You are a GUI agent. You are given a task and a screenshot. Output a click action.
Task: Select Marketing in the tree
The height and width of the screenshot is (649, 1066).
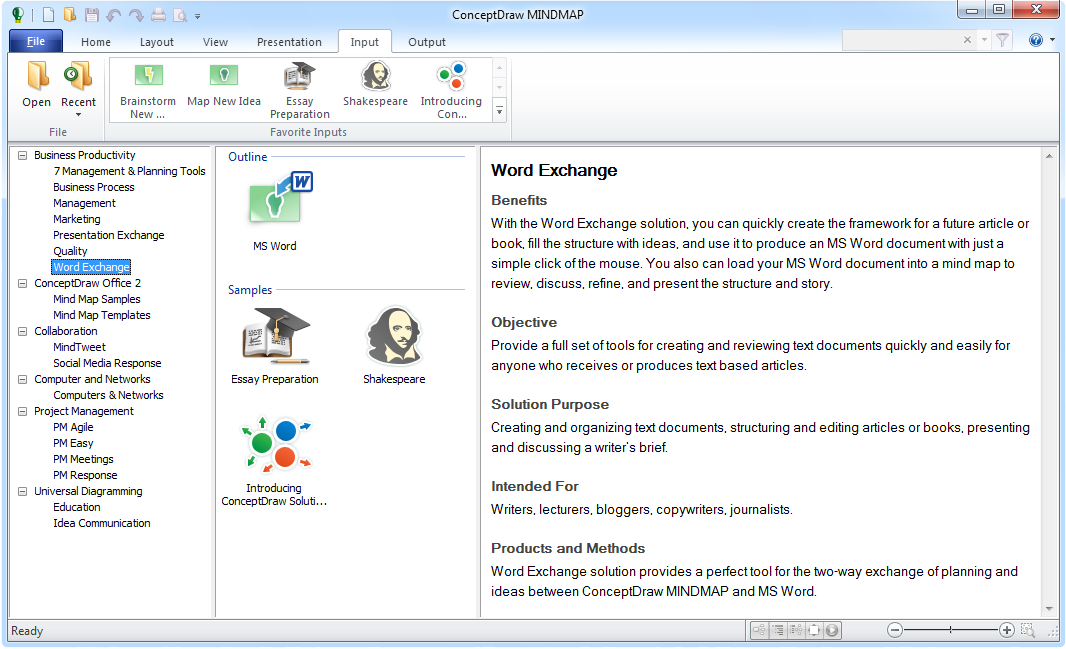[x=77, y=219]
